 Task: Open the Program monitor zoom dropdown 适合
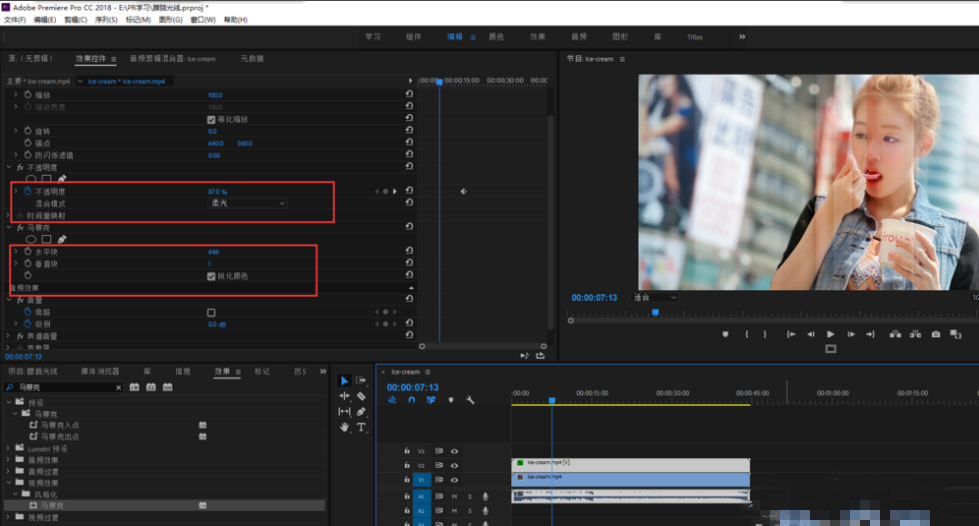(655, 297)
